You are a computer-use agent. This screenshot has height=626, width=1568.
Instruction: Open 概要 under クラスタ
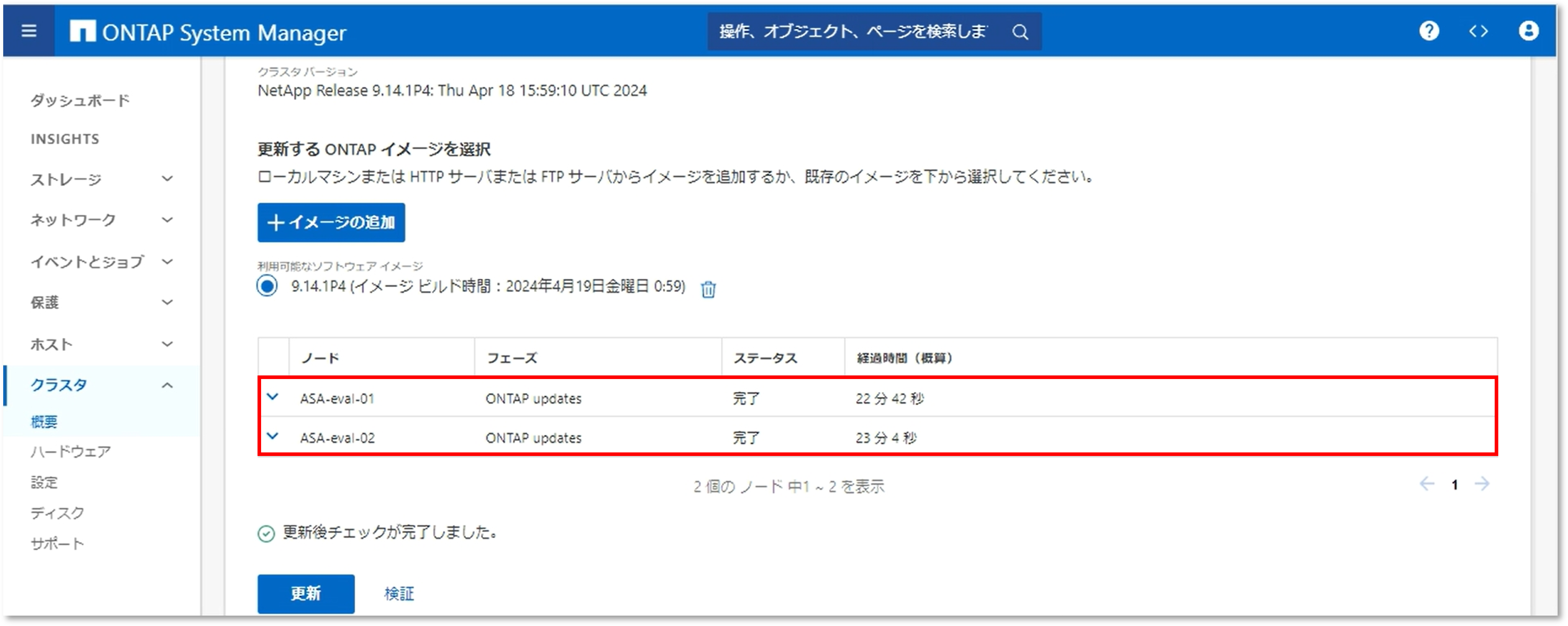click(44, 421)
